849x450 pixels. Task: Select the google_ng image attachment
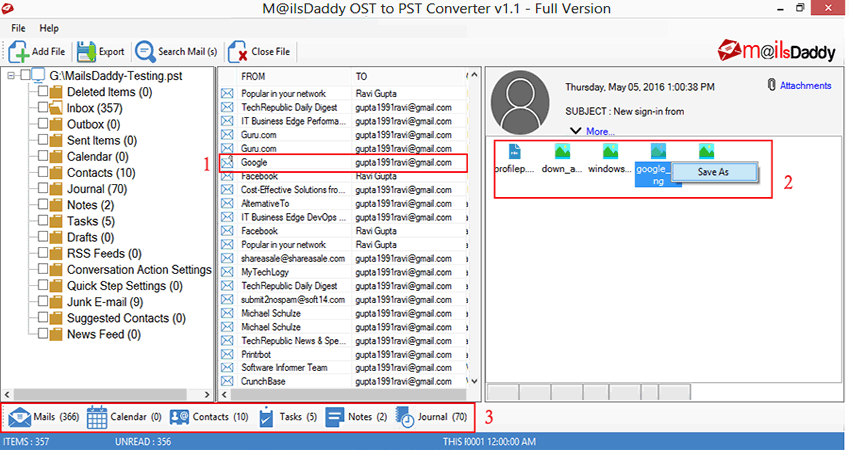658,151
